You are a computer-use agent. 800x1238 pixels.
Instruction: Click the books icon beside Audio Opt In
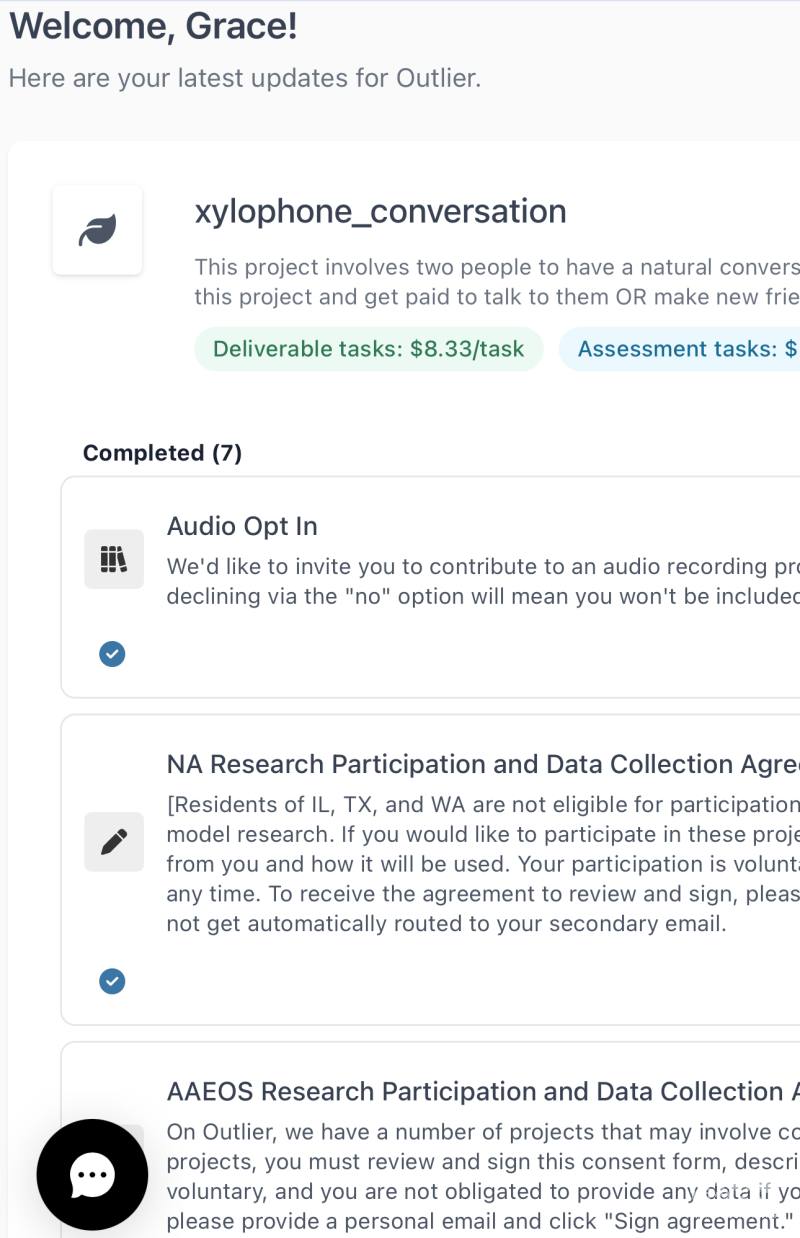coord(114,559)
